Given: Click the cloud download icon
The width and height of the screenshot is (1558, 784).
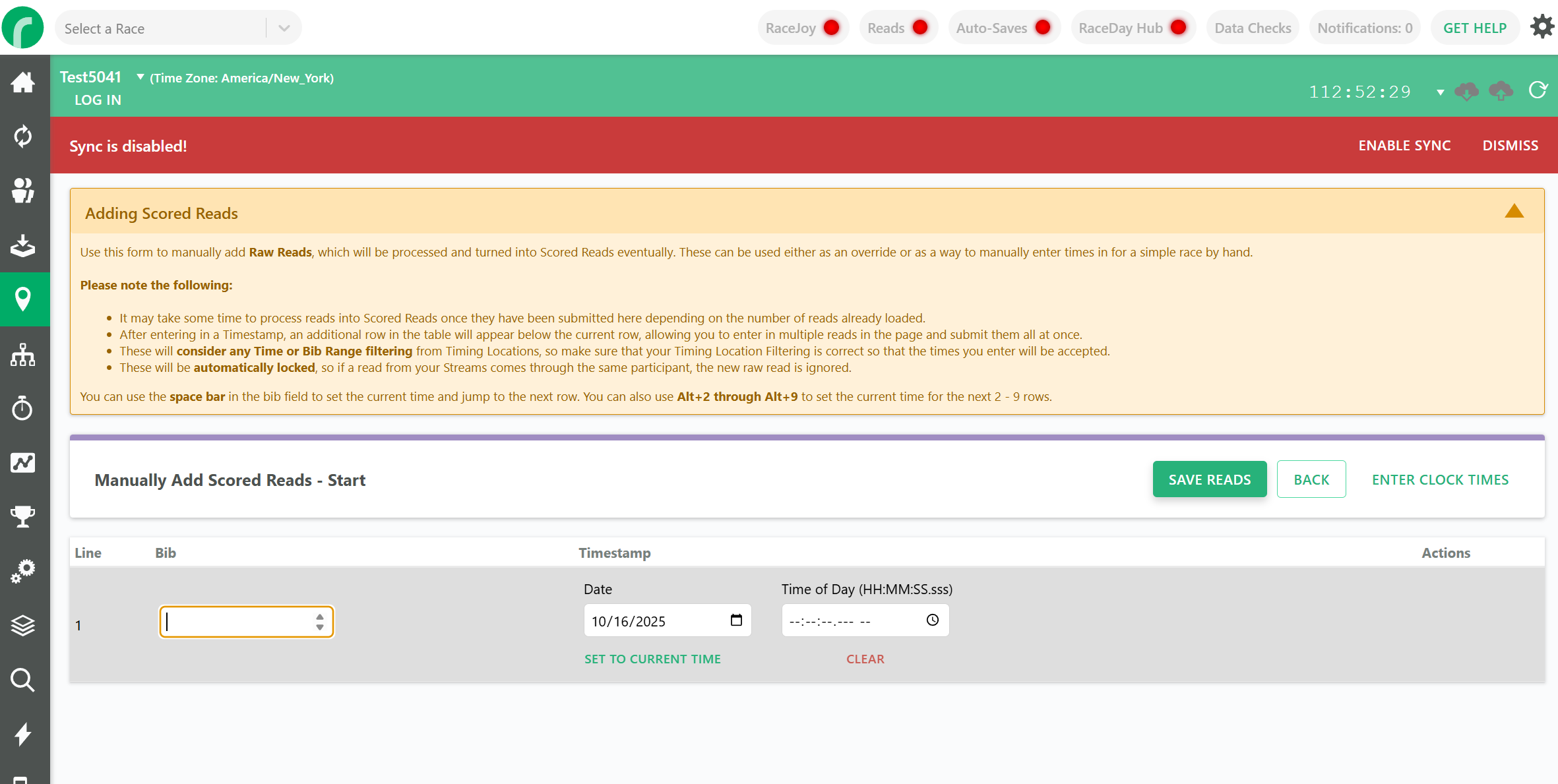Looking at the screenshot, I should [1466, 91].
